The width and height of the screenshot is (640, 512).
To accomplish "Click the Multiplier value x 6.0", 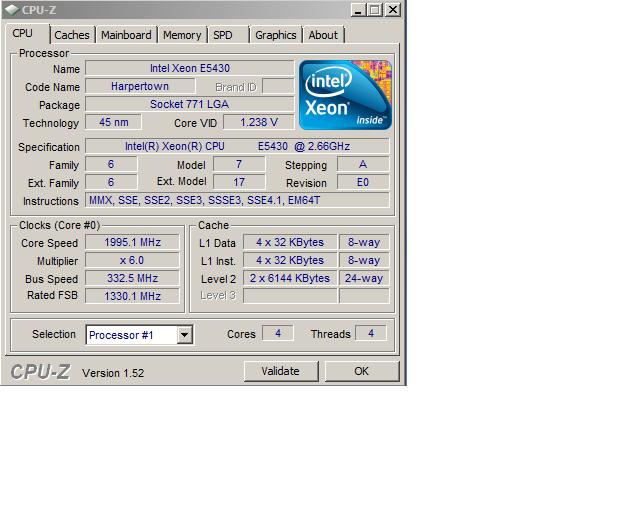I will (132, 260).
